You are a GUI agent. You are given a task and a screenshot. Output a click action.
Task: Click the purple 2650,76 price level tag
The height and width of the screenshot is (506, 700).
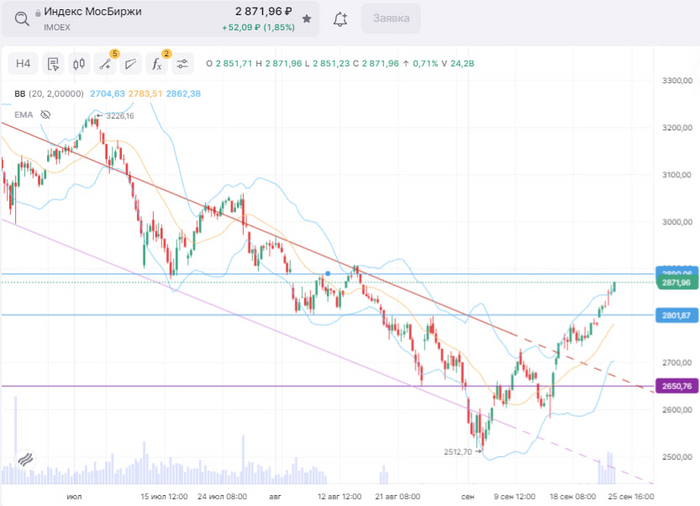click(x=676, y=386)
